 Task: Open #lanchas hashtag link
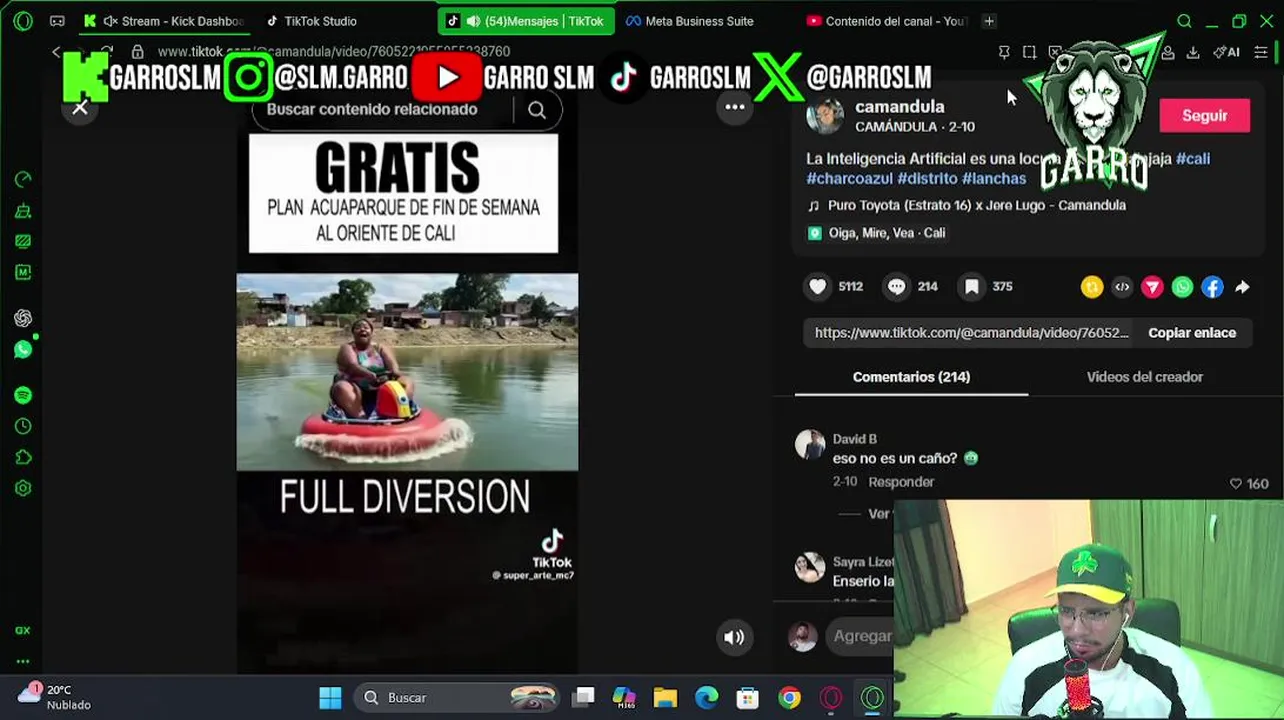coord(994,179)
